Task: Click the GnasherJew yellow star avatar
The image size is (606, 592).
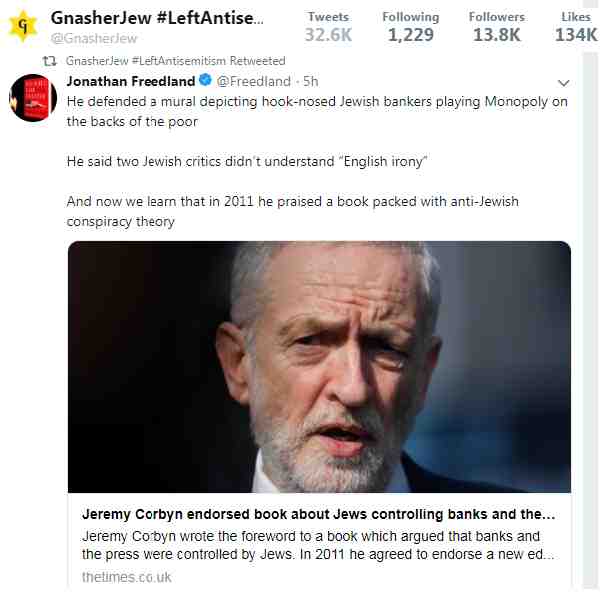Action: pos(23,26)
